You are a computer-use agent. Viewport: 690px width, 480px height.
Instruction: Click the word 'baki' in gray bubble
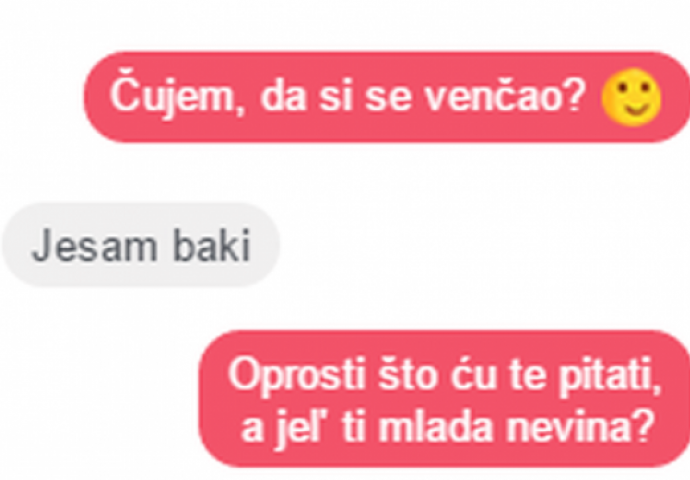click(212, 245)
